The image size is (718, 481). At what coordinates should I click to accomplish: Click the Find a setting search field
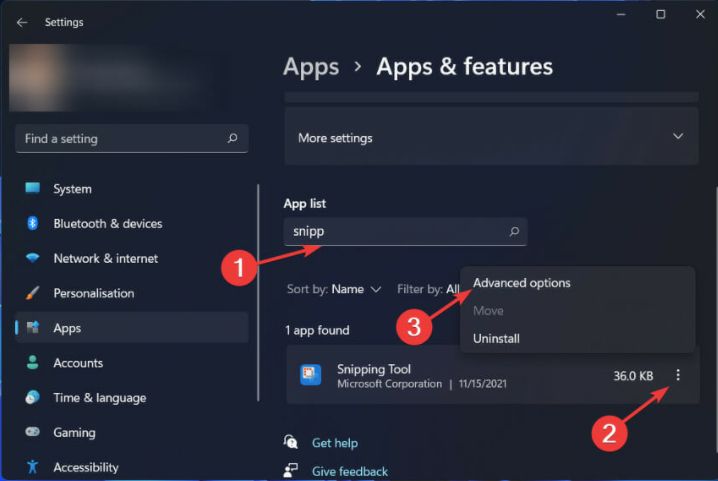coord(131,138)
